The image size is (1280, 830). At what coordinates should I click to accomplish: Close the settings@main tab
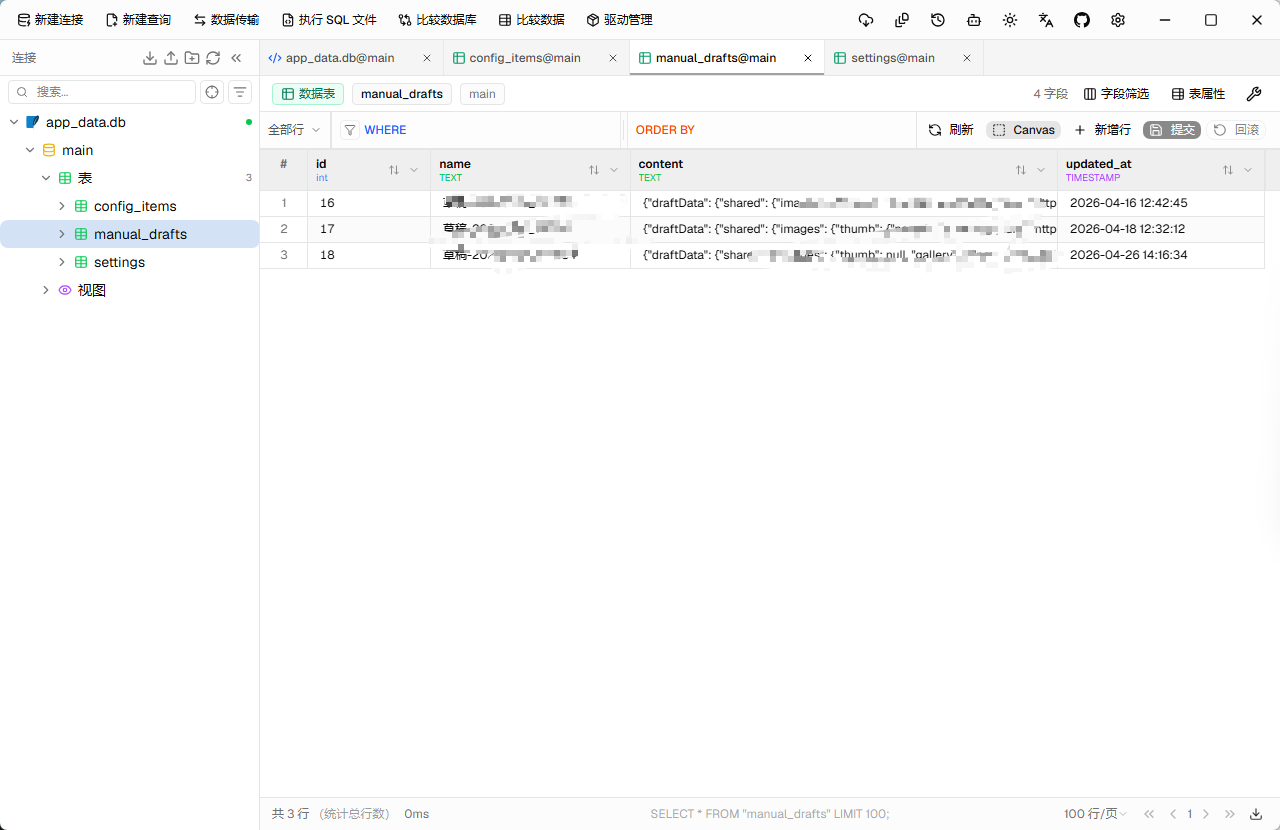click(x=967, y=58)
